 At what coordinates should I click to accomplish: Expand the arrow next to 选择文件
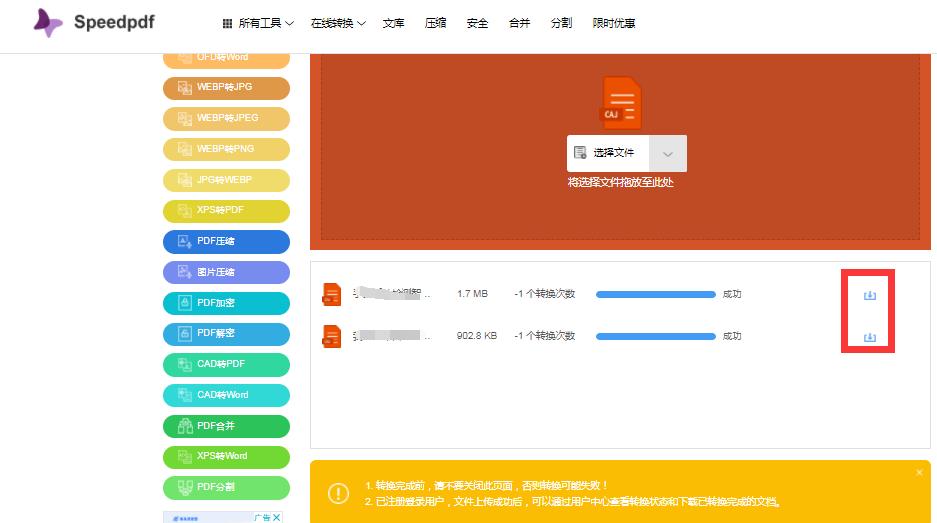pos(667,154)
